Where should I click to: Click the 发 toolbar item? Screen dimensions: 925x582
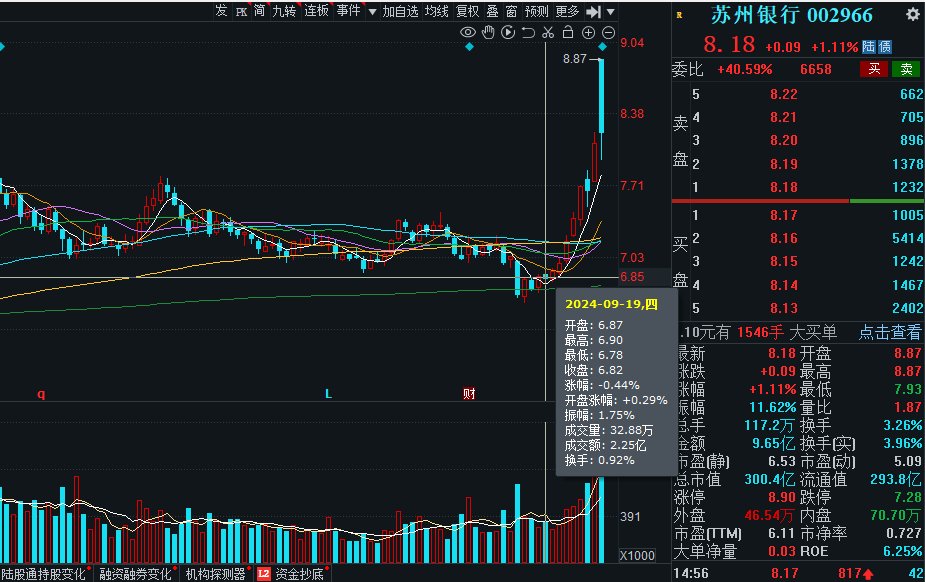point(221,11)
